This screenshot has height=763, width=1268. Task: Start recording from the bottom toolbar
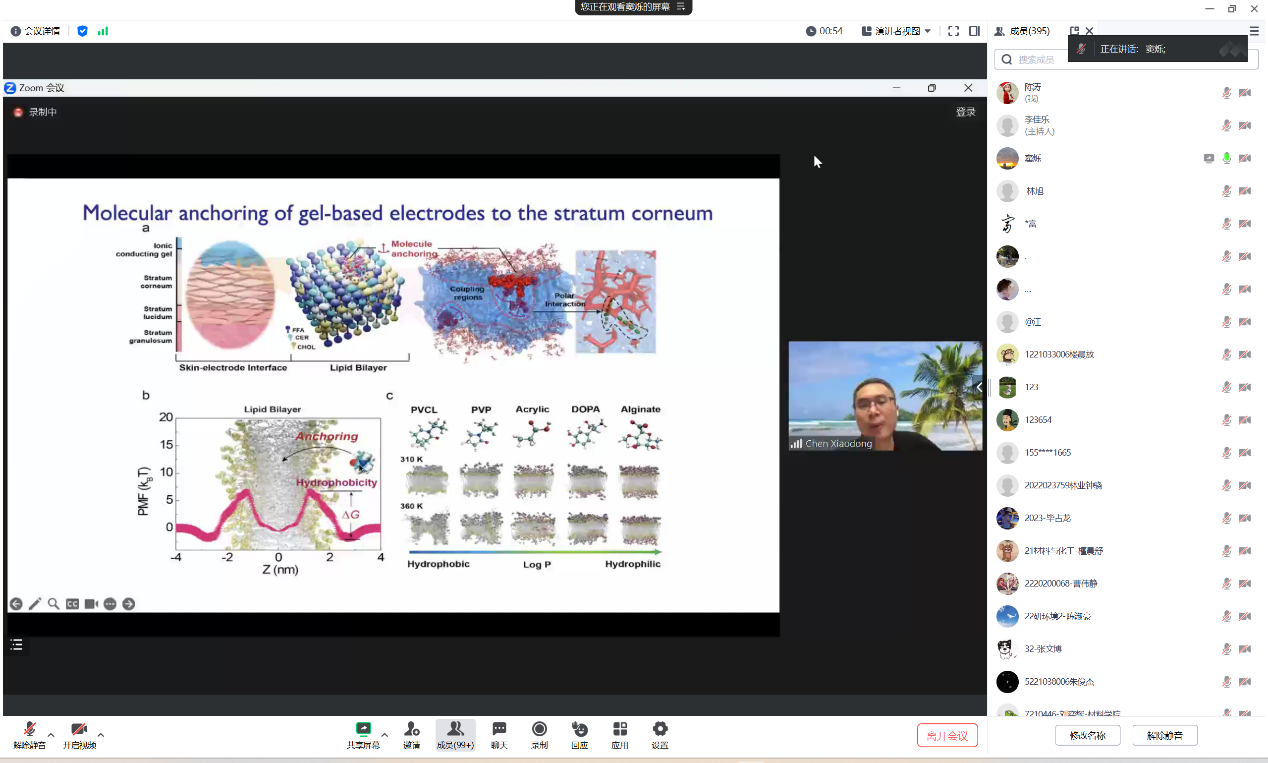coord(539,734)
